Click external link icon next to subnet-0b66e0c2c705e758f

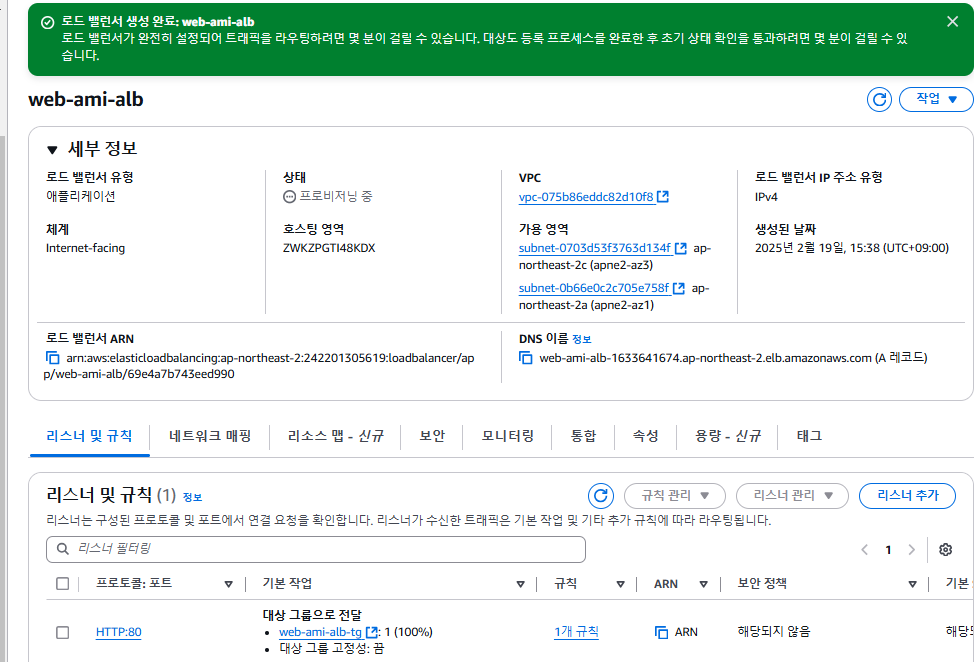click(x=679, y=289)
